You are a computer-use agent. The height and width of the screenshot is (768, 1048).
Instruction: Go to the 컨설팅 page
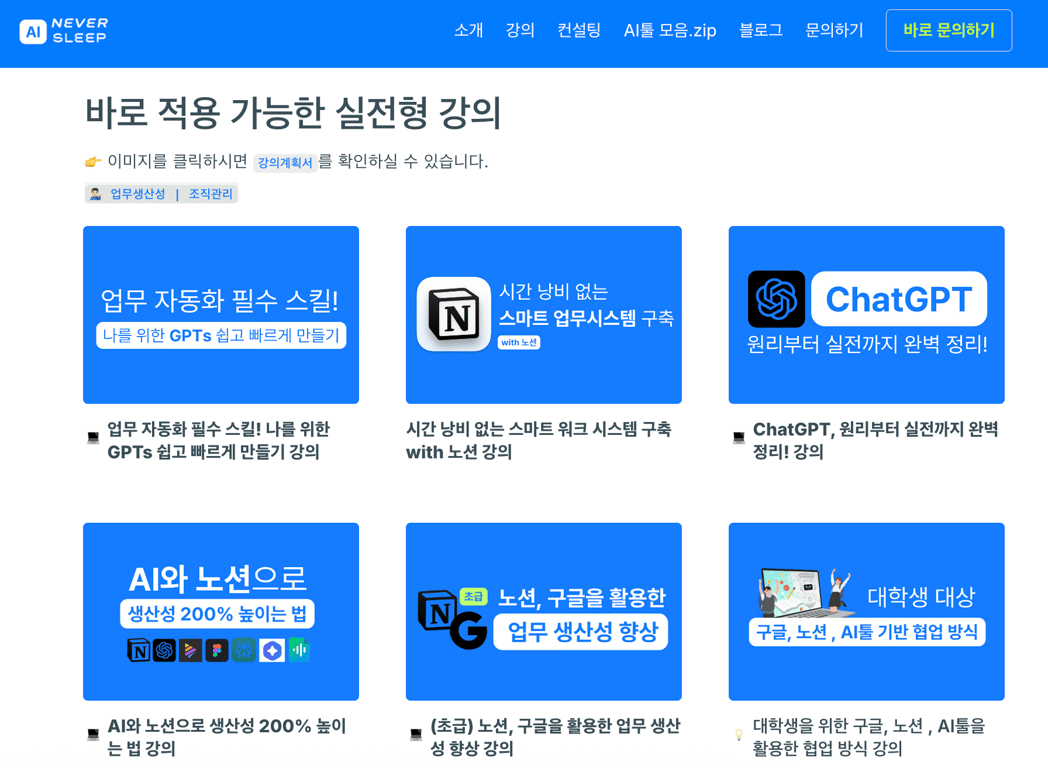point(579,30)
